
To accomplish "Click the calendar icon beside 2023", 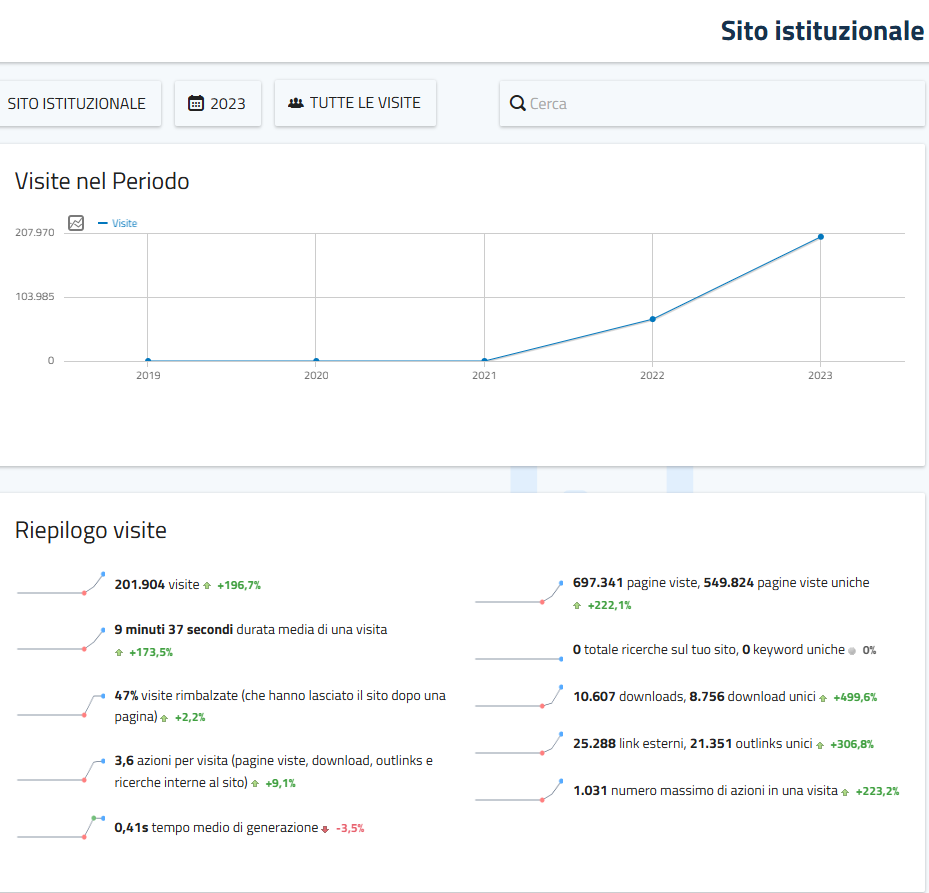I will 196,103.
